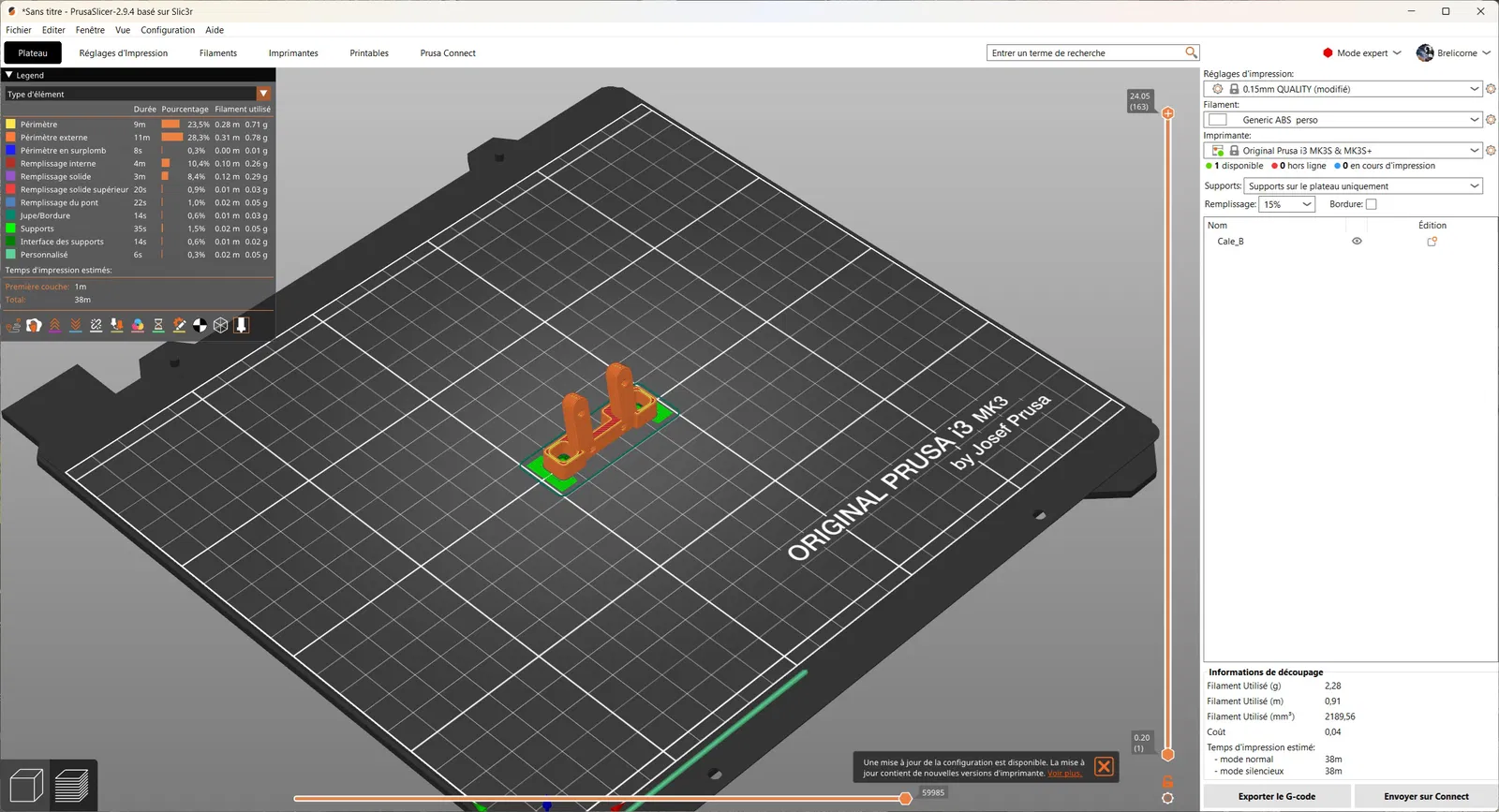
Task: Toggle Remplissage interne legend row swatch
Action: pos(10,163)
